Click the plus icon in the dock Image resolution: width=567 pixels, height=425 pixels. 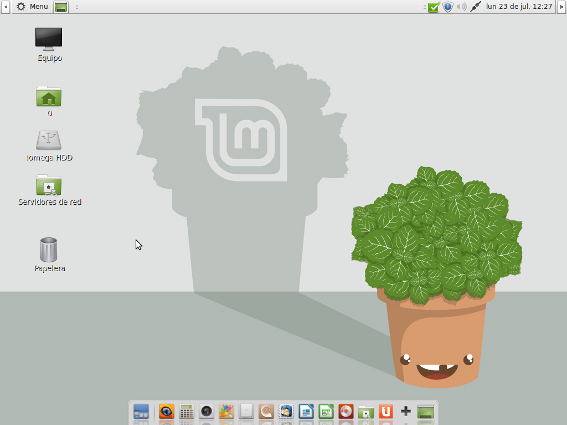(406, 411)
